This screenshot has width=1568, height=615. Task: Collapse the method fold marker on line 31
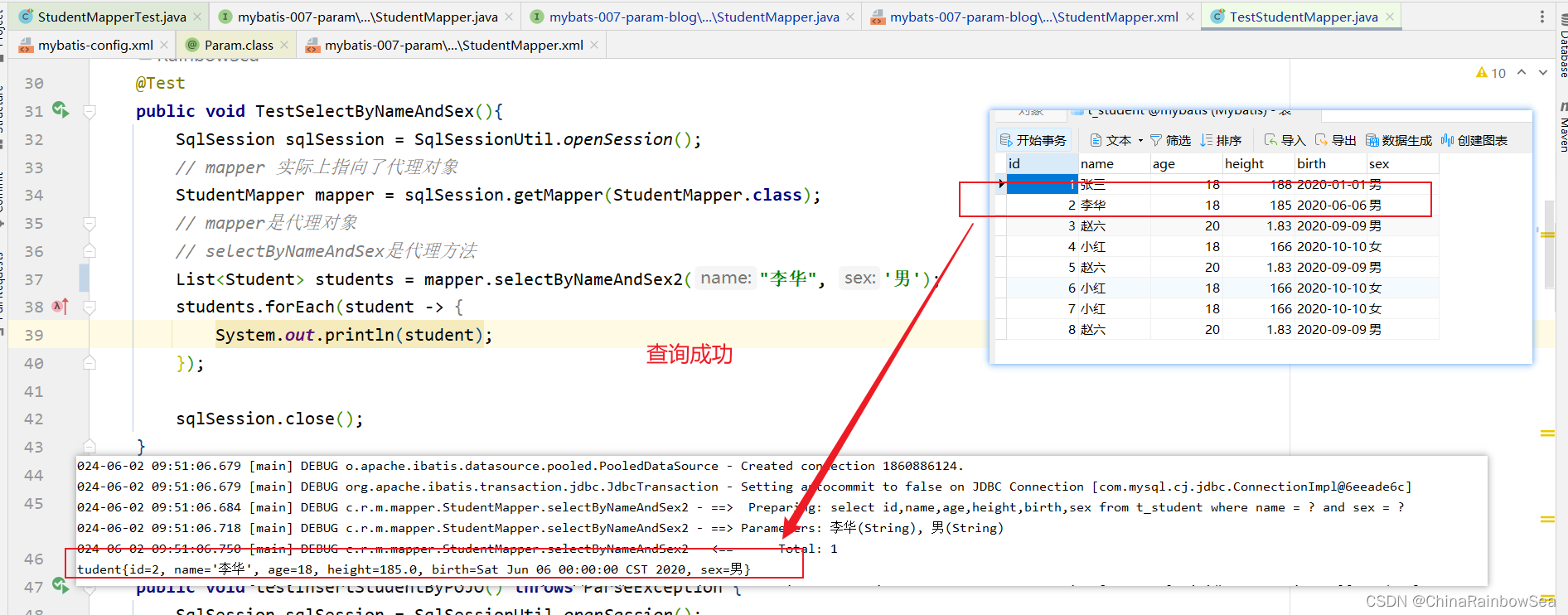(90, 111)
